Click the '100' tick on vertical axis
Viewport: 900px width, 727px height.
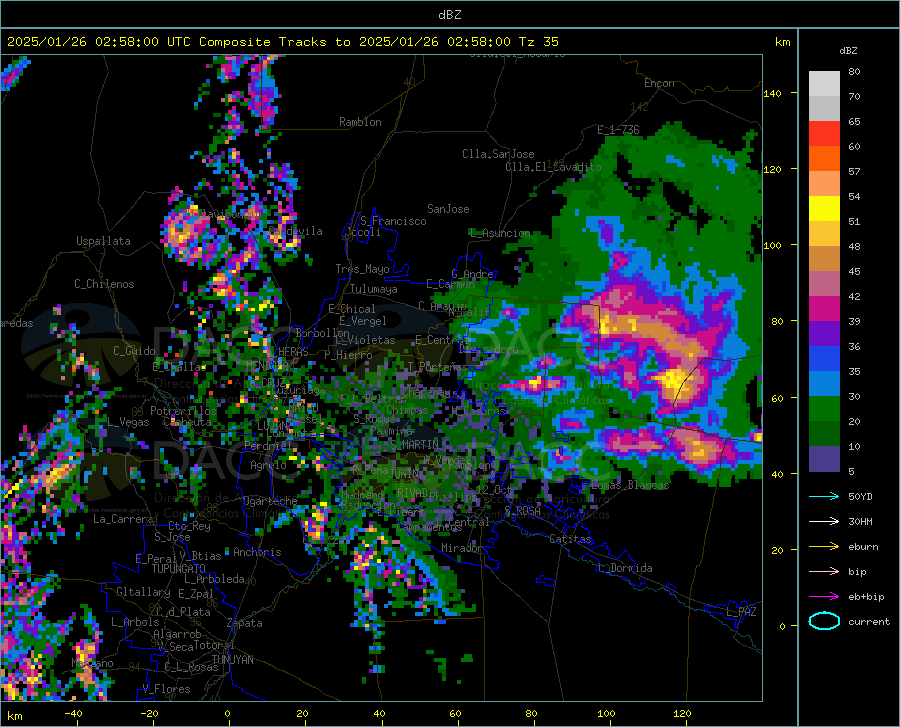point(773,245)
